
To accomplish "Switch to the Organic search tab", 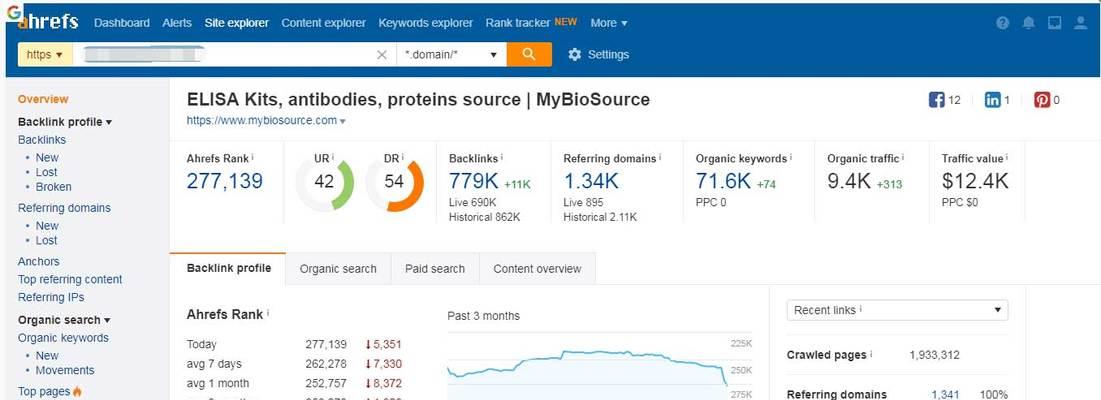I will (x=338, y=269).
